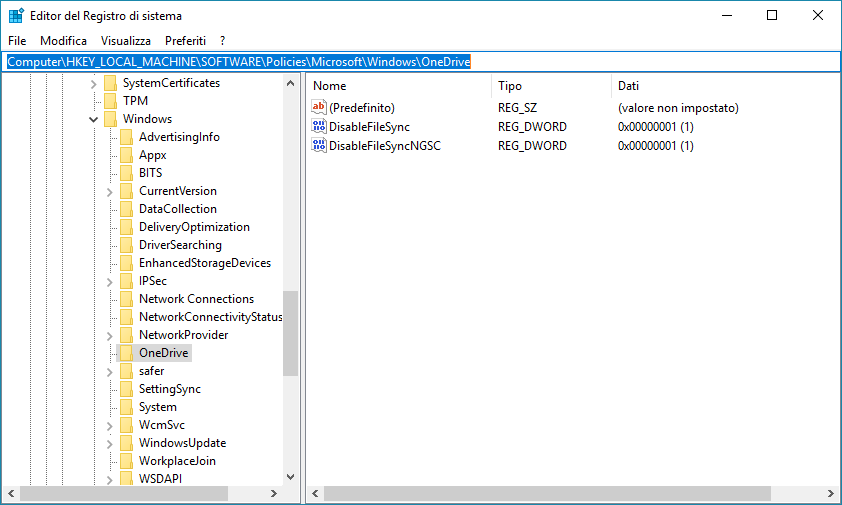Click the tree pane horizontal scrollbar thumb
The width and height of the screenshot is (842, 505).
pos(124,493)
